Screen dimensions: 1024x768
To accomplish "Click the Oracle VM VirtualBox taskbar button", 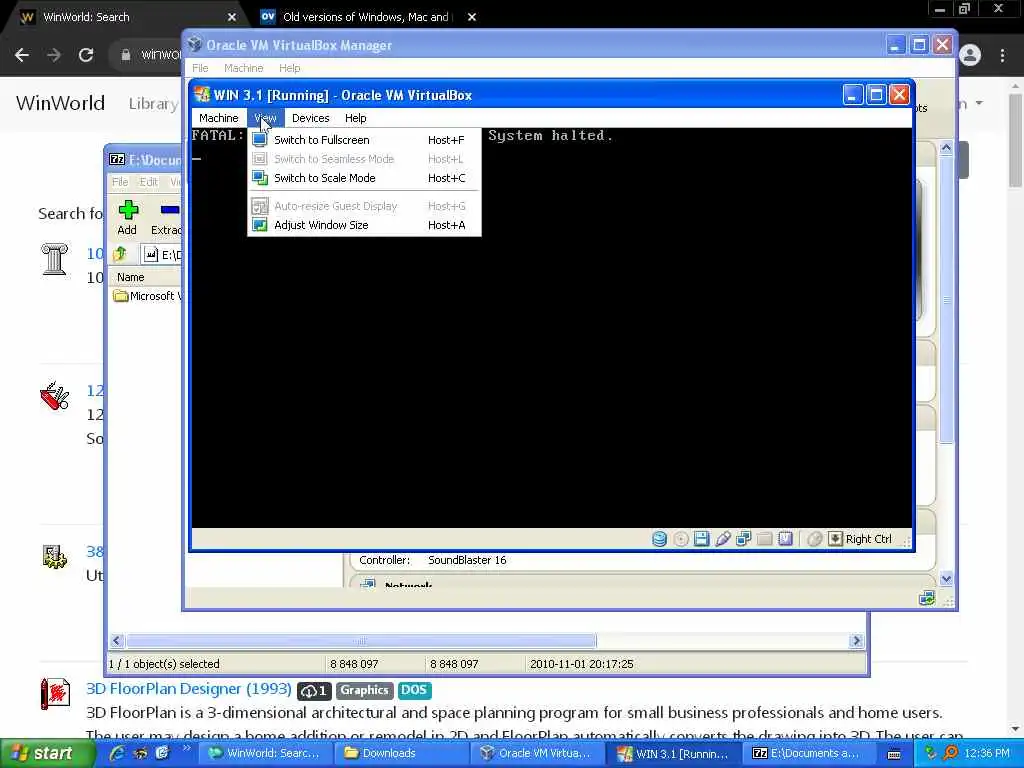I will pos(536,754).
